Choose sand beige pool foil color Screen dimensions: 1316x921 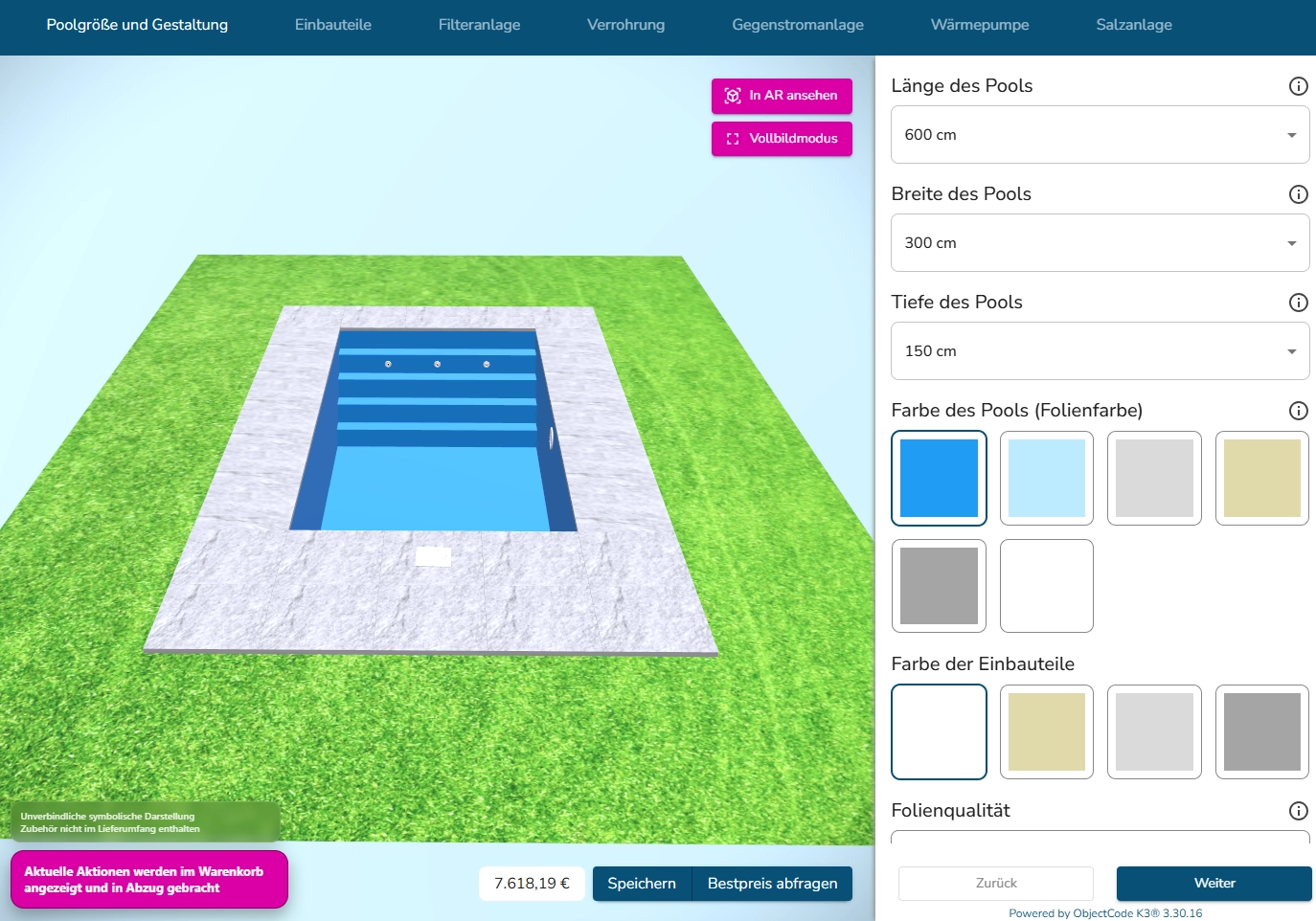pos(1261,478)
